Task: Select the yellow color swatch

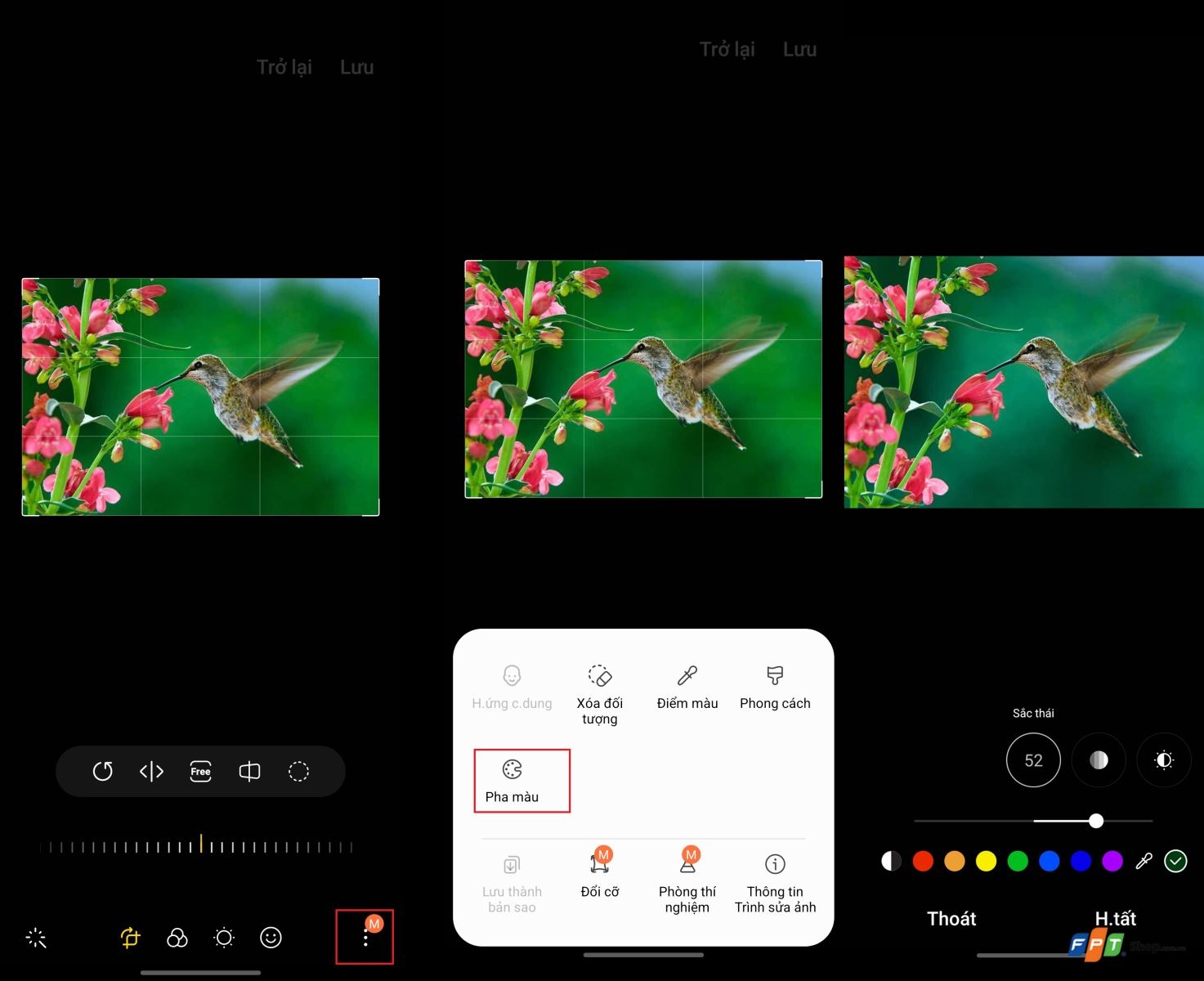Action: [987, 861]
